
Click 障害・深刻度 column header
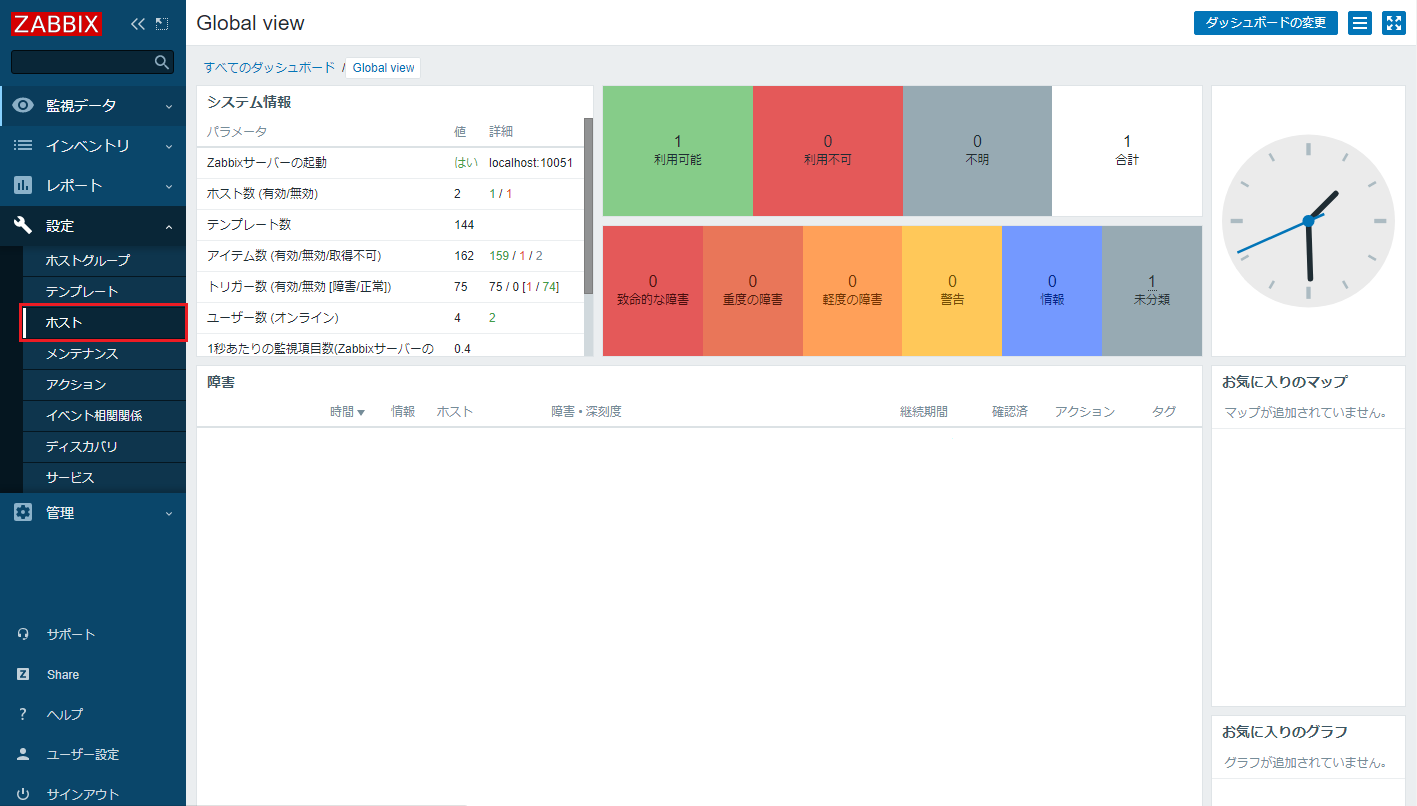(x=586, y=412)
